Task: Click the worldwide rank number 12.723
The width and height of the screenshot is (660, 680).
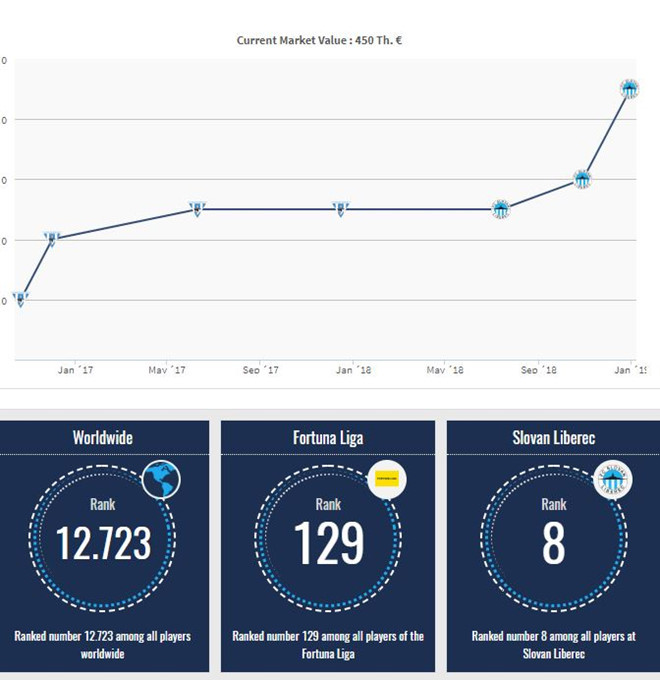Action: pyautogui.click(x=103, y=543)
